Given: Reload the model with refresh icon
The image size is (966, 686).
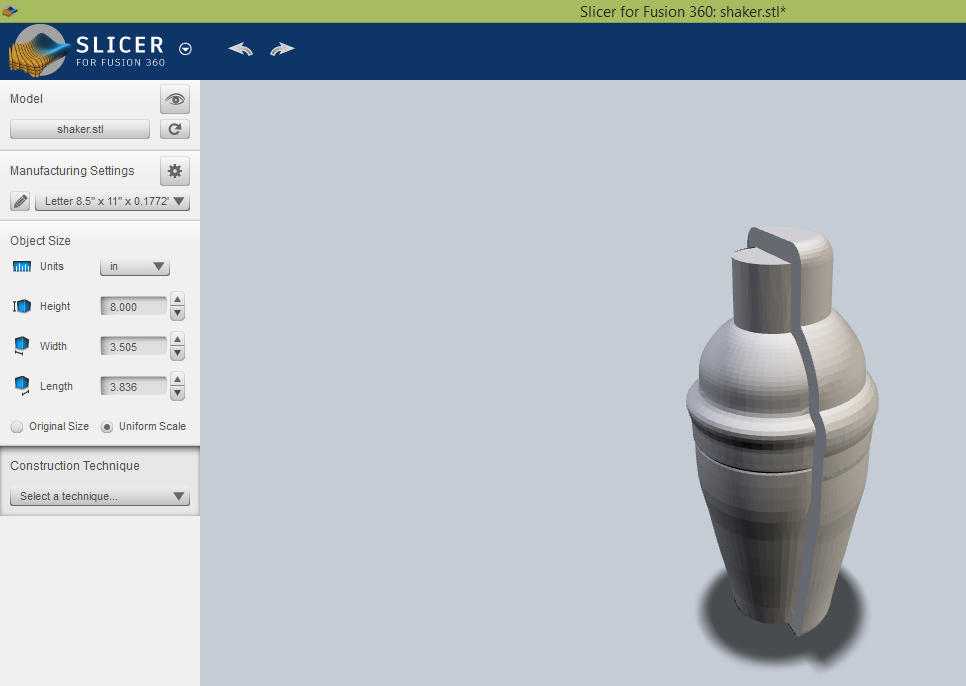Looking at the screenshot, I should point(175,129).
